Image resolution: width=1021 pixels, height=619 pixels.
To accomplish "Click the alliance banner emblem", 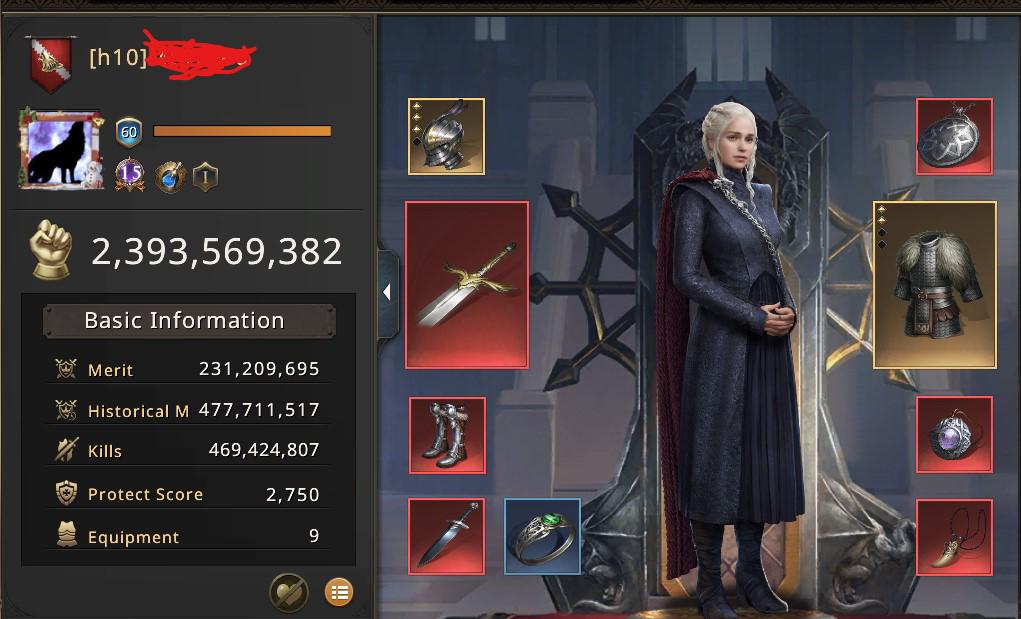I will click(51, 64).
